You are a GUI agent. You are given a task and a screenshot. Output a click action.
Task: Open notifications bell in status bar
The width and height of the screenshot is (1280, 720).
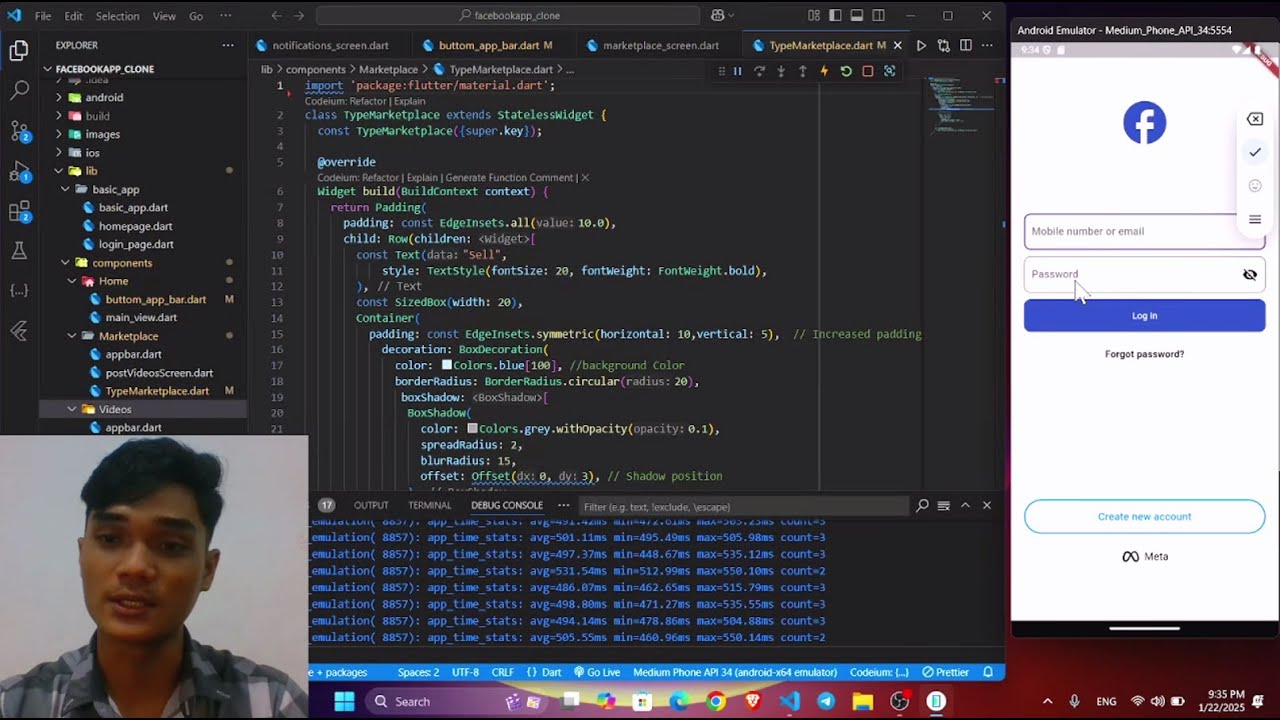click(988, 672)
